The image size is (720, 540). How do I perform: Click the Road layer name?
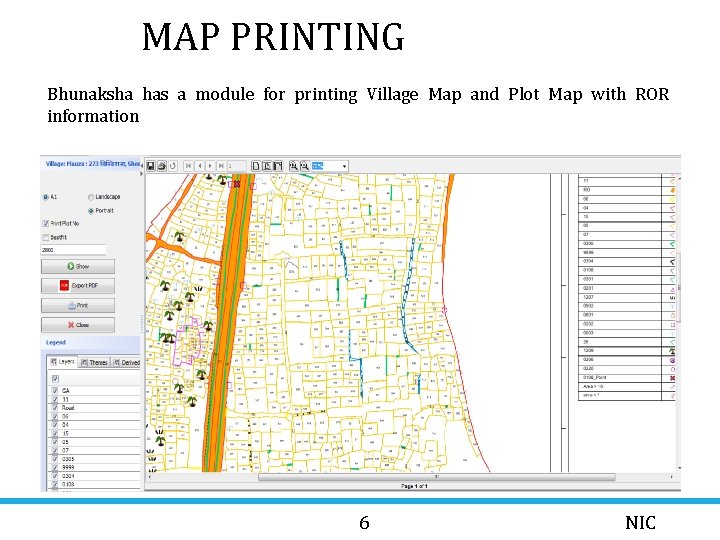(x=68, y=408)
